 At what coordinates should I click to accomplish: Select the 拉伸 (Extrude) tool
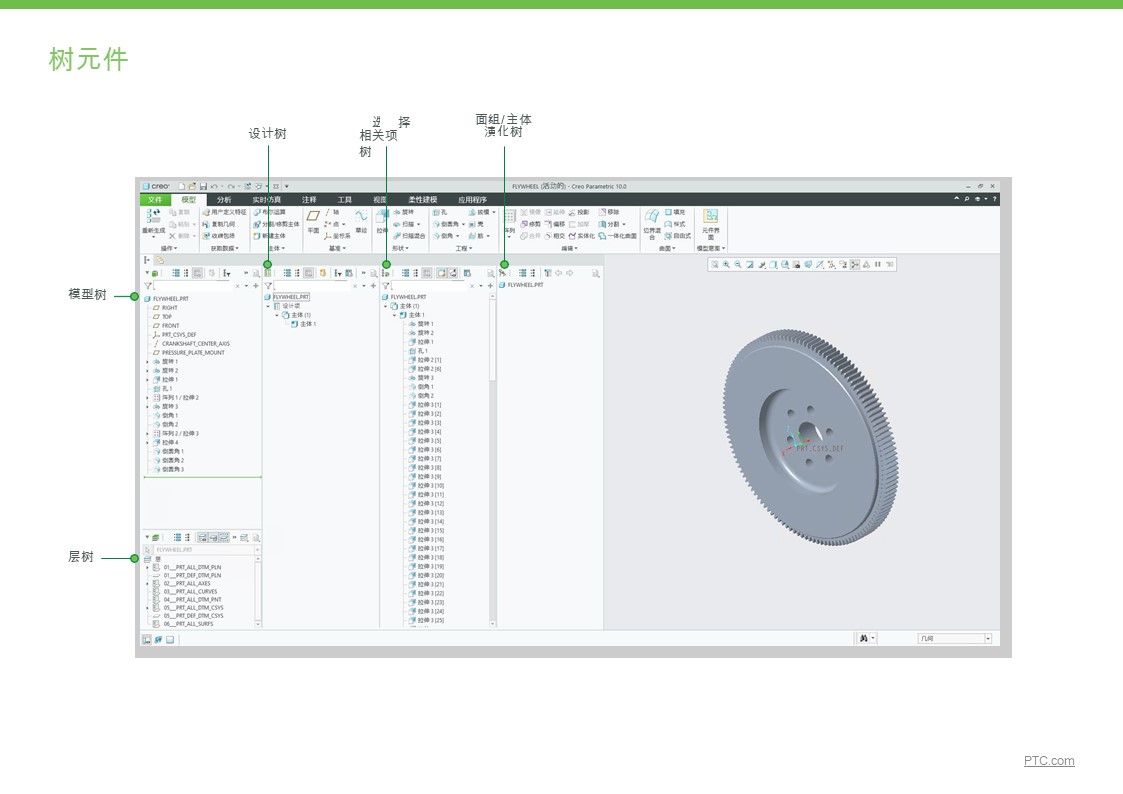[382, 221]
